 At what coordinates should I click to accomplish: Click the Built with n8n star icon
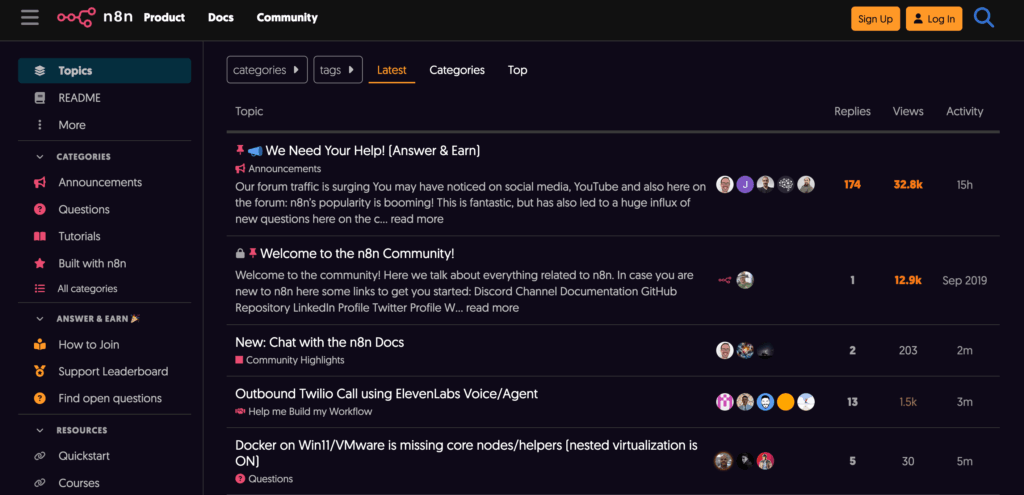click(40, 264)
